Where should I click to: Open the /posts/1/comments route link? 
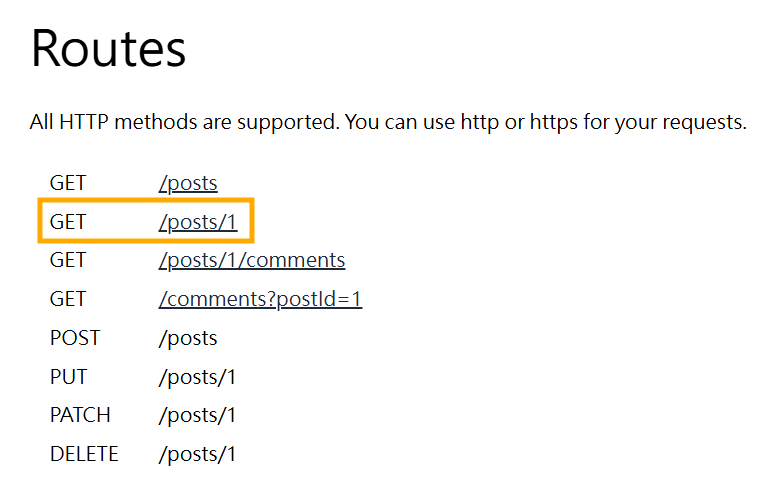pos(252,260)
